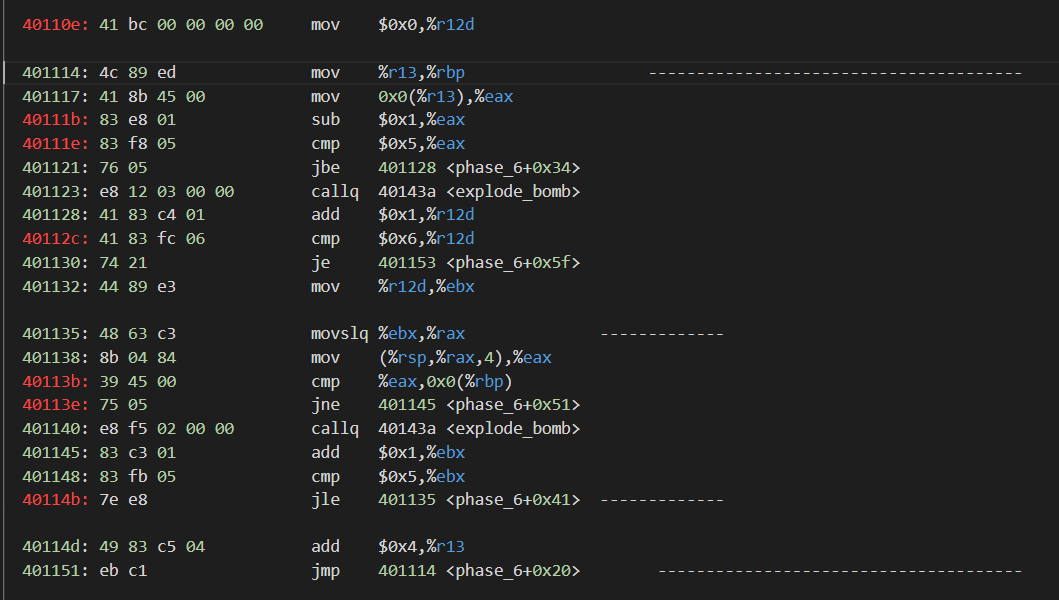Image resolution: width=1059 pixels, height=600 pixels.
Task: Click bytes 41 83 fc 06
Action: pyautogui.click(x=152, y=239)
